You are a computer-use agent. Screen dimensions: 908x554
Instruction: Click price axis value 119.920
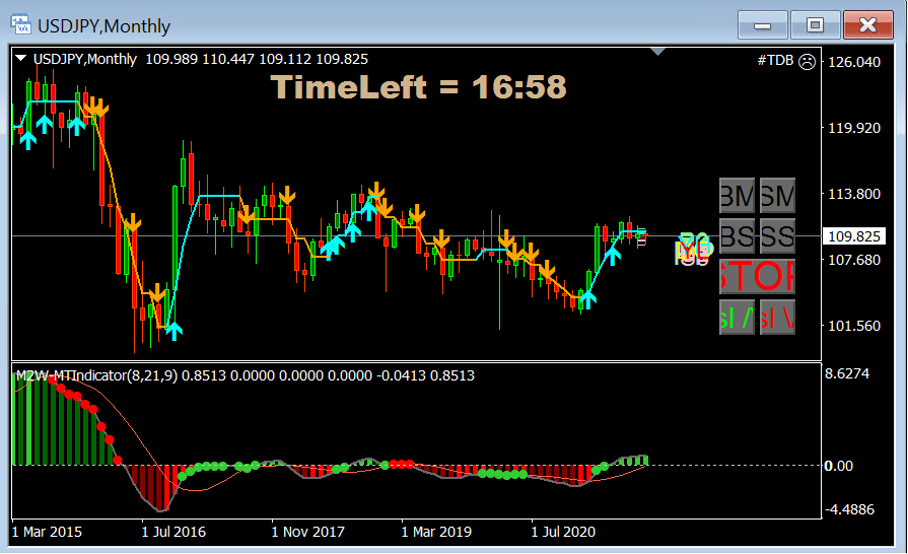point(855,128)
